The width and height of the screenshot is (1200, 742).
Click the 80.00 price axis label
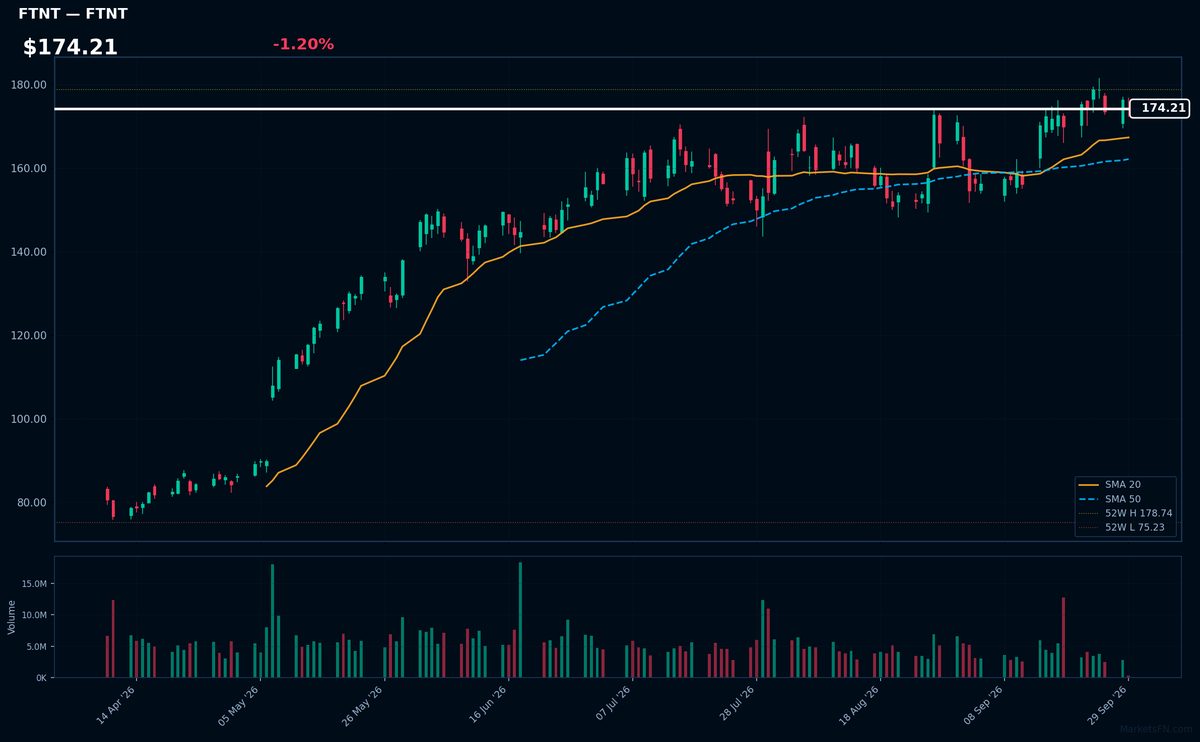coord(32,503)
